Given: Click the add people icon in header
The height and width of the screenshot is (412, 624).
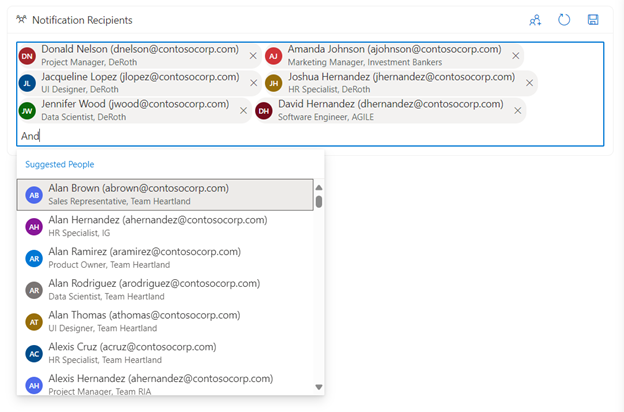Looking at the screenshot, I should (535, 20).
